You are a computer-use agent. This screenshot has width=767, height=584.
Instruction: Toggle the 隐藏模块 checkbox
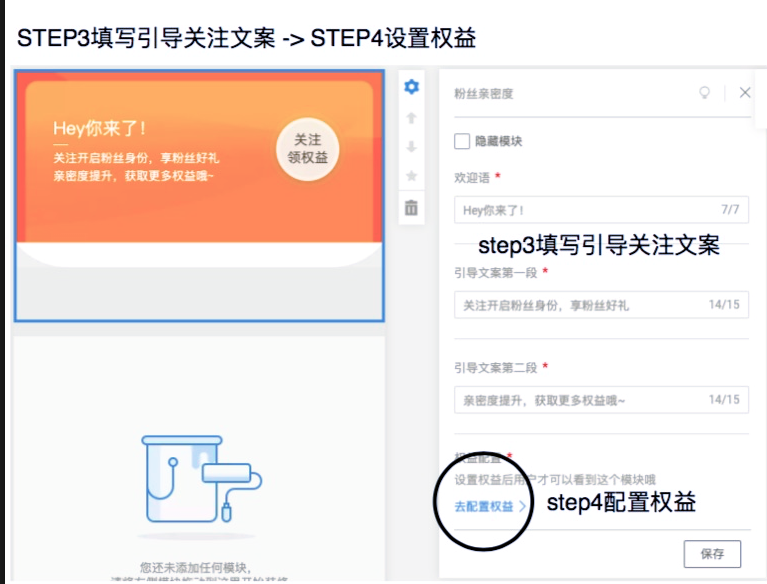click(462, 141)
